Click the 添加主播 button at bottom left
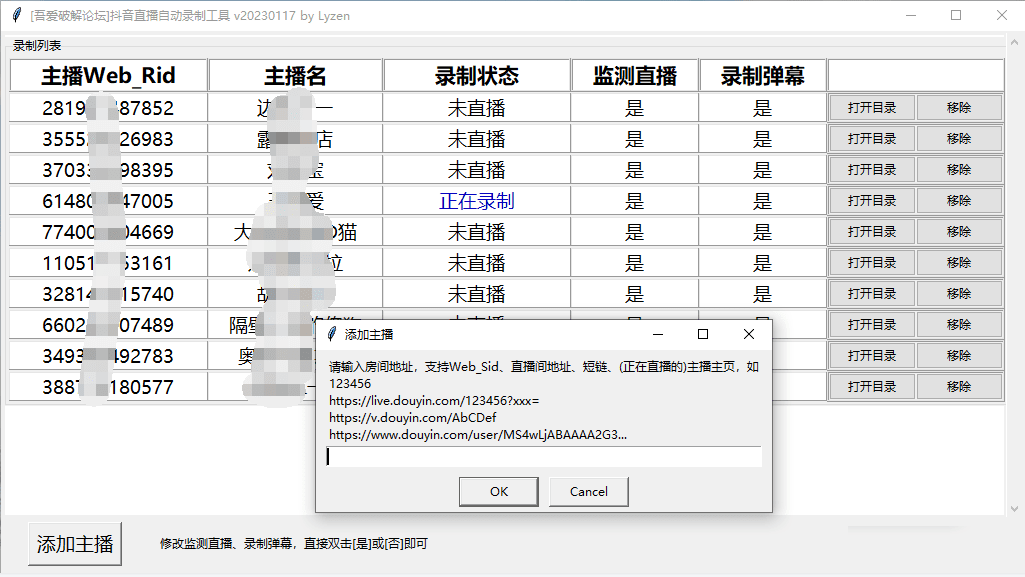 click(75, 545)
